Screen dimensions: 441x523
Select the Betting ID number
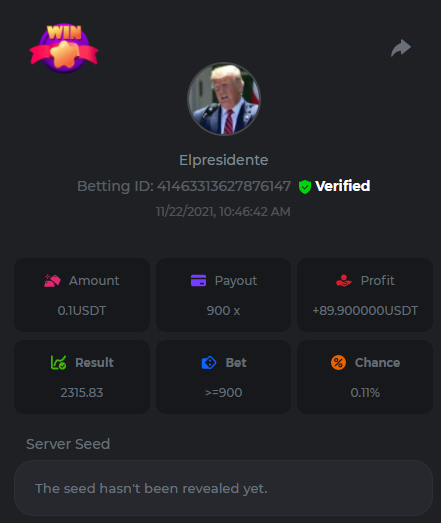coord(224,186)
